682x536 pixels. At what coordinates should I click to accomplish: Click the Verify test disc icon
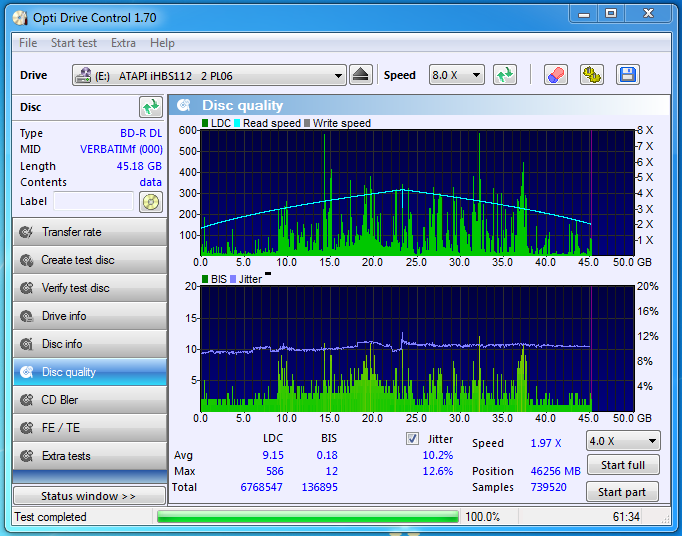pos(26,288)
